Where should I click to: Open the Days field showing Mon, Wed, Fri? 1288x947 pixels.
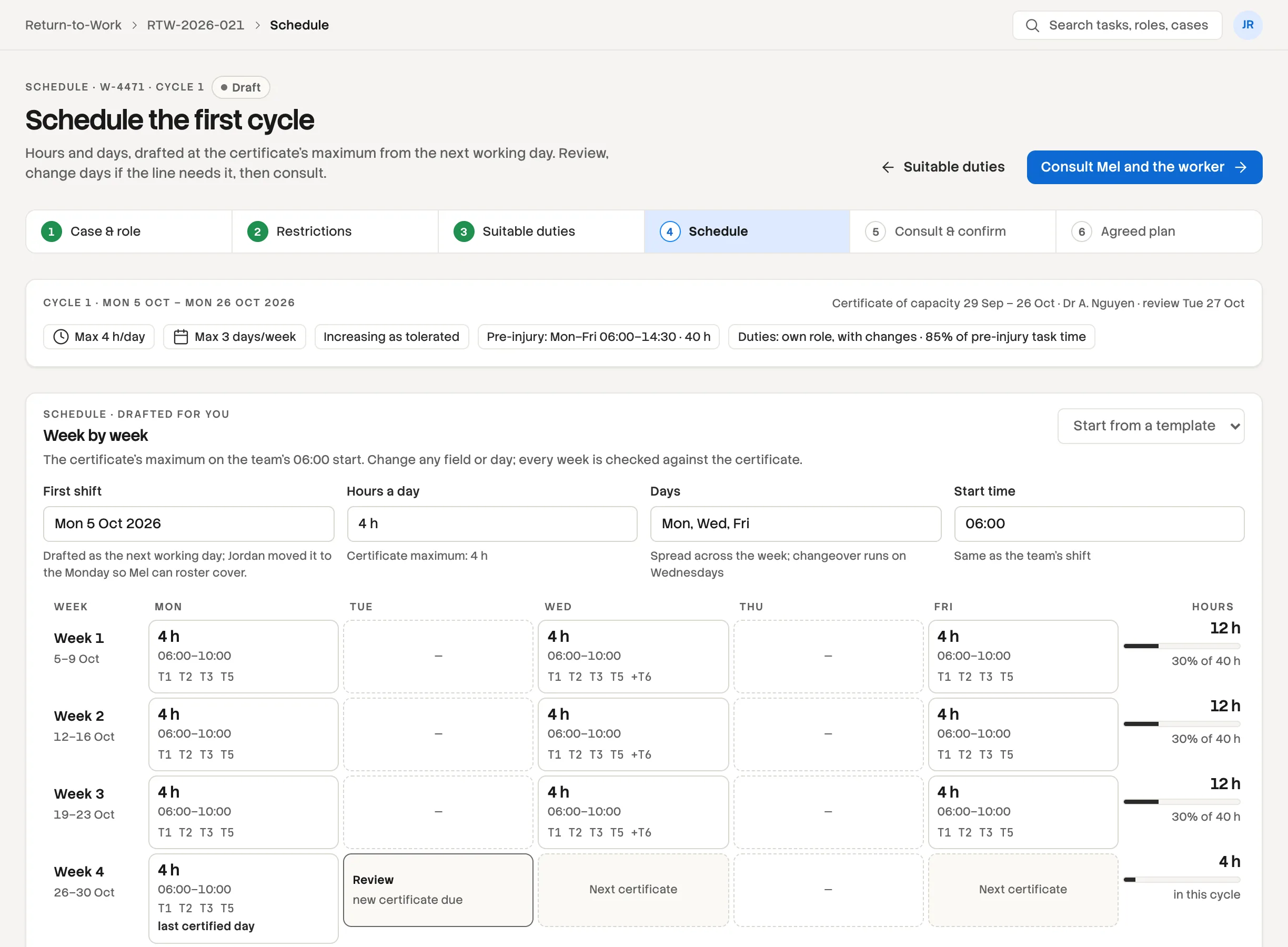tap(796, 524)
